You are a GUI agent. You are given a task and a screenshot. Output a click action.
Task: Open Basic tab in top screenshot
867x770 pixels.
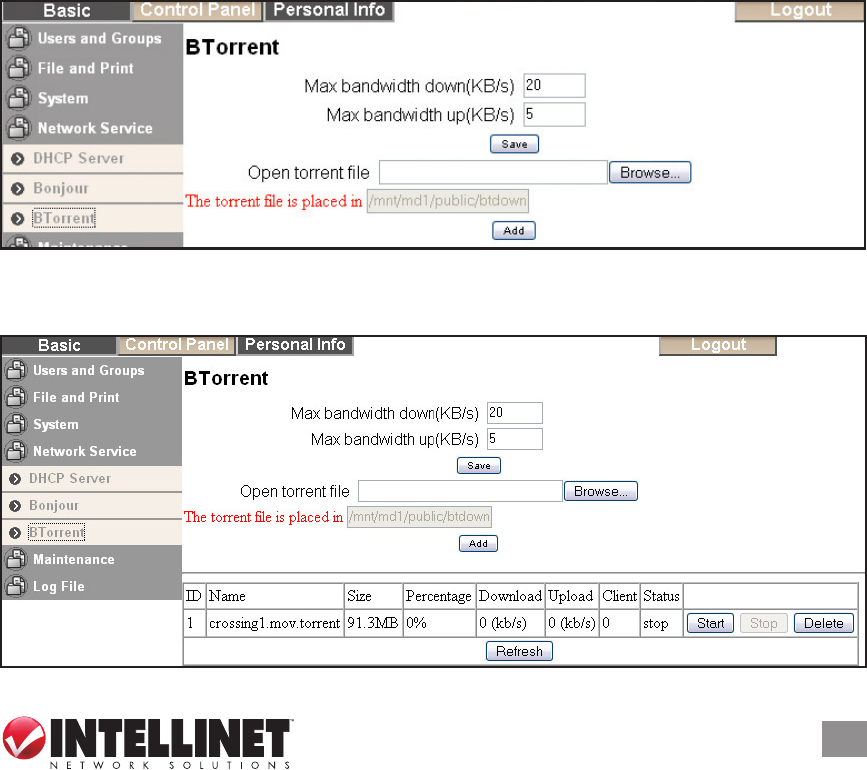click(66, 11)
